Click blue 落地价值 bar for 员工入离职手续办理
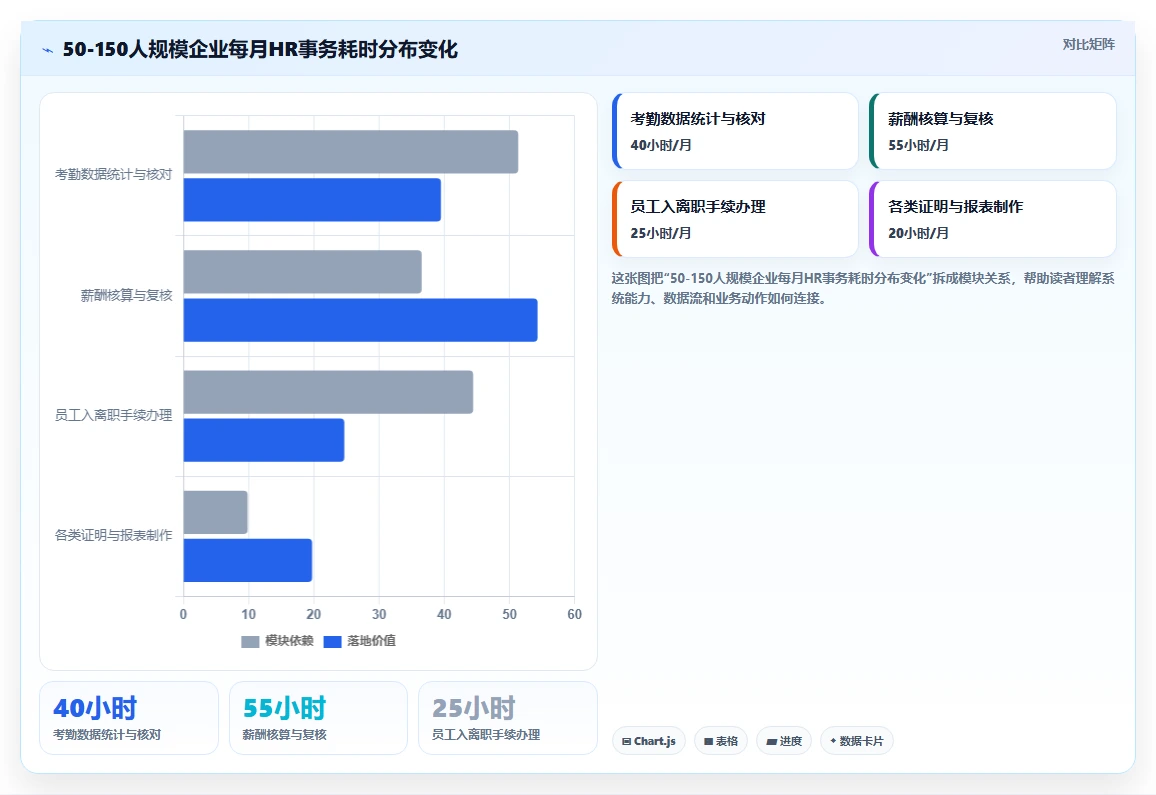Image resolution: width=1156 pixels, height=795 pixels. point(264,440)
